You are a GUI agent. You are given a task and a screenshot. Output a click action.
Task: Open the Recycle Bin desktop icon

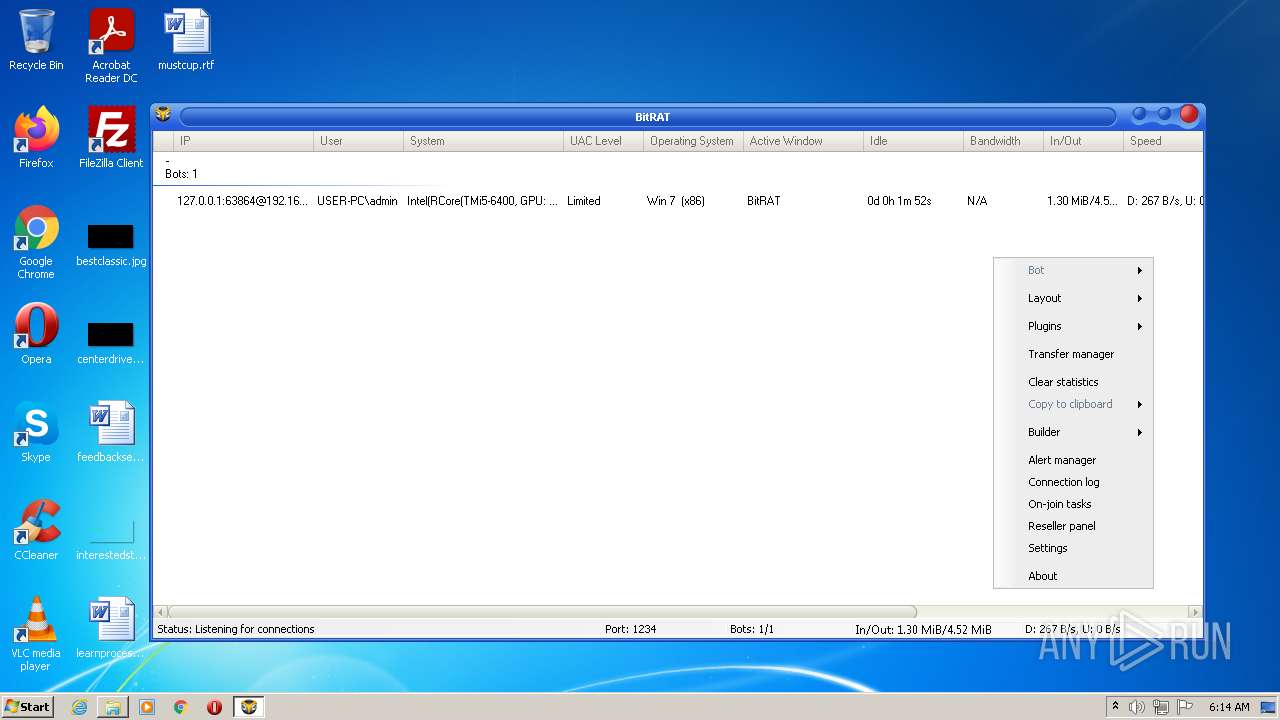(36, 40)
